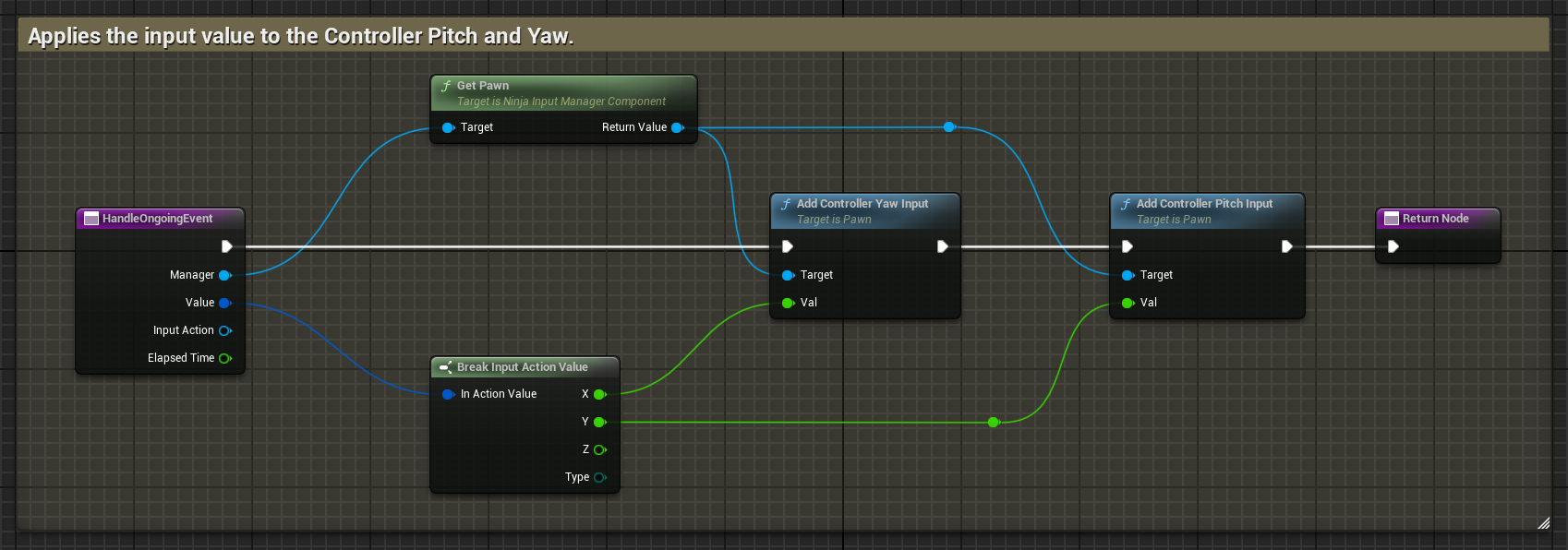1568x550 pixels.
Task: Click the Z output pin
Action: pyautogui.click(x=599, y=449)
